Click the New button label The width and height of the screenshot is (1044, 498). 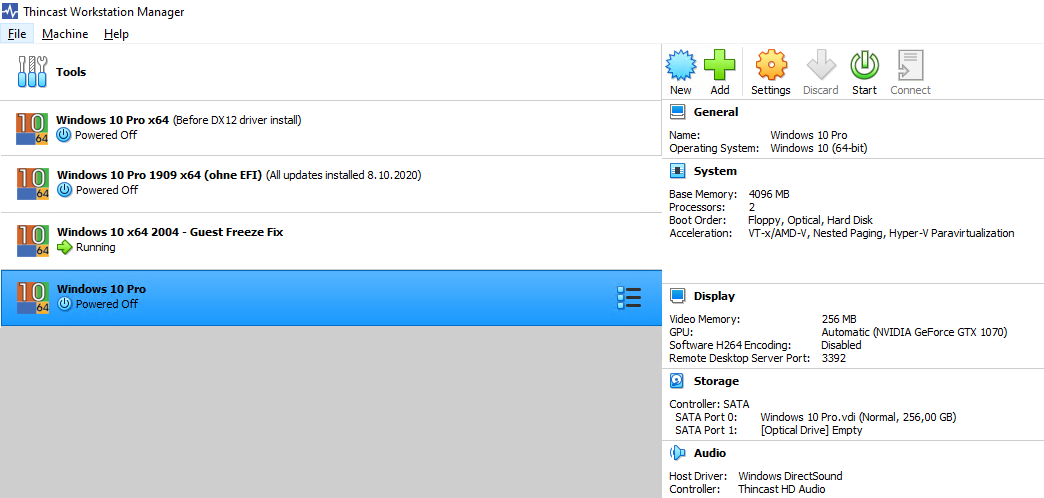(x=680, y=90)
